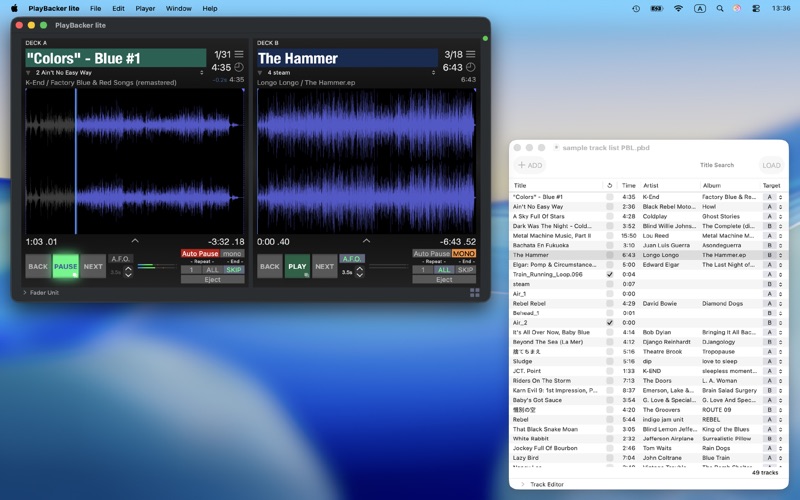Open Window menu
This screenshot has height=500, width=800.
click(x=179, y=9)
